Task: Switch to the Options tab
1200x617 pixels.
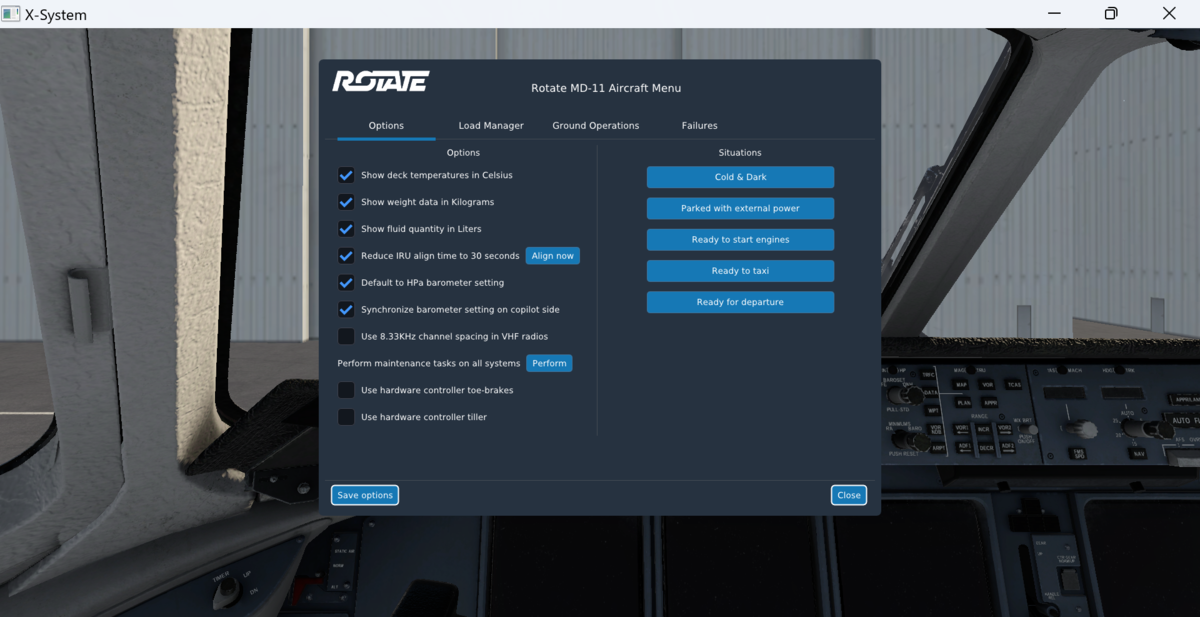Action: click(386, 126)
